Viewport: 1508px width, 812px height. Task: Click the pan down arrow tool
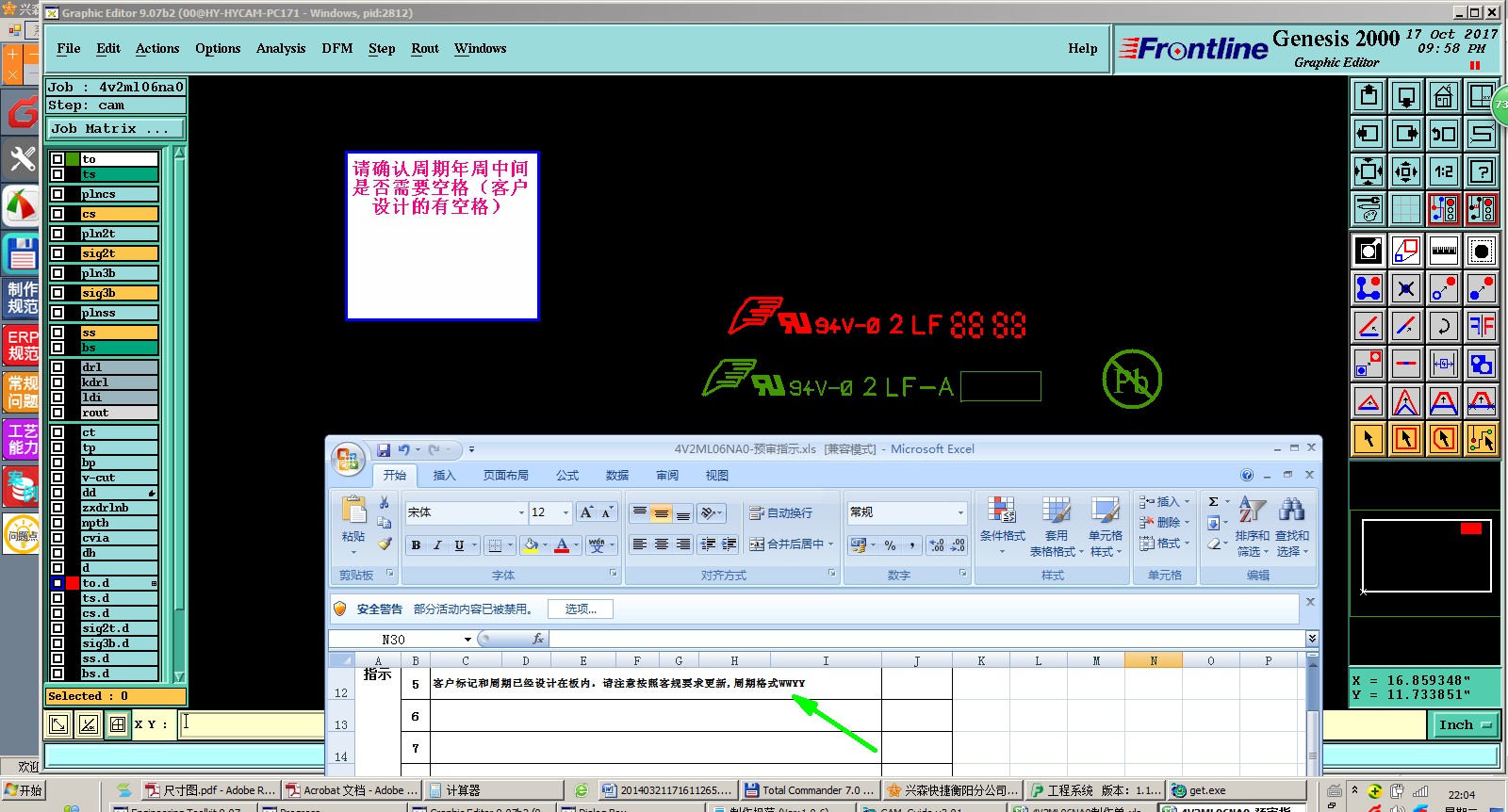(x=1406, y=96)
